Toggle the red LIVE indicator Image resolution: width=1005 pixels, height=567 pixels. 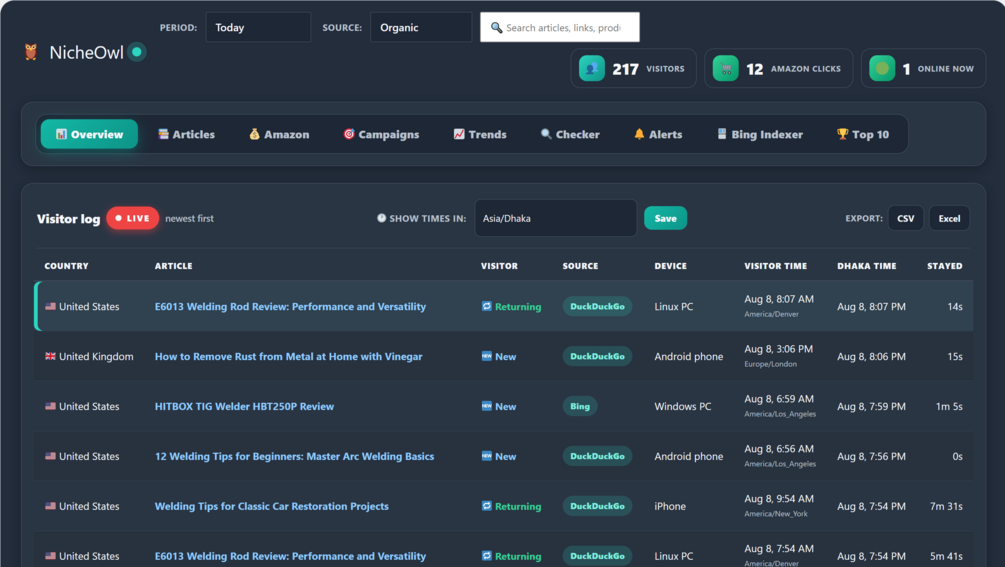[133, 218]
